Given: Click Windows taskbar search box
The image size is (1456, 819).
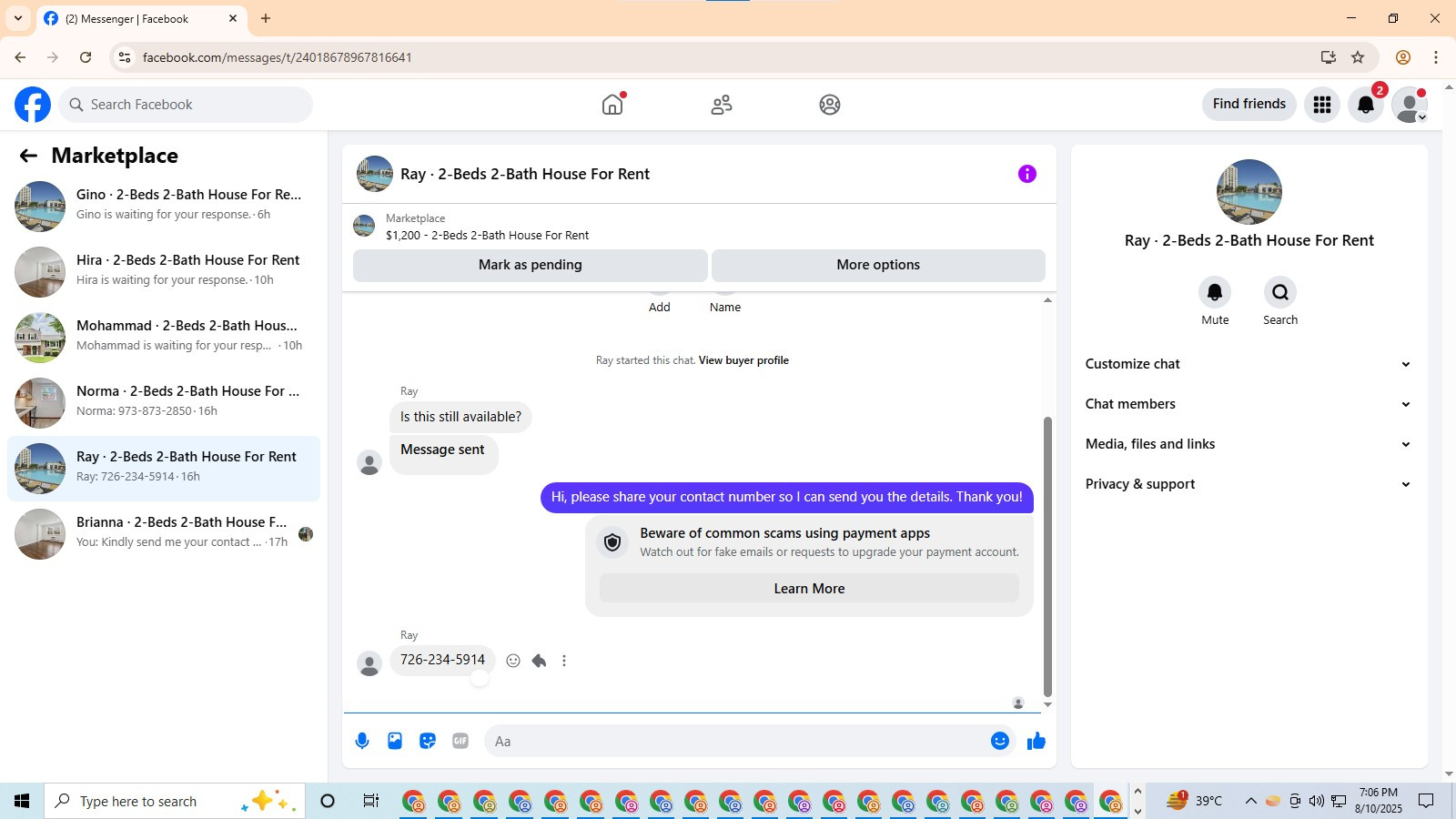Looking at the screenshot, I should (x=175, y=801).
